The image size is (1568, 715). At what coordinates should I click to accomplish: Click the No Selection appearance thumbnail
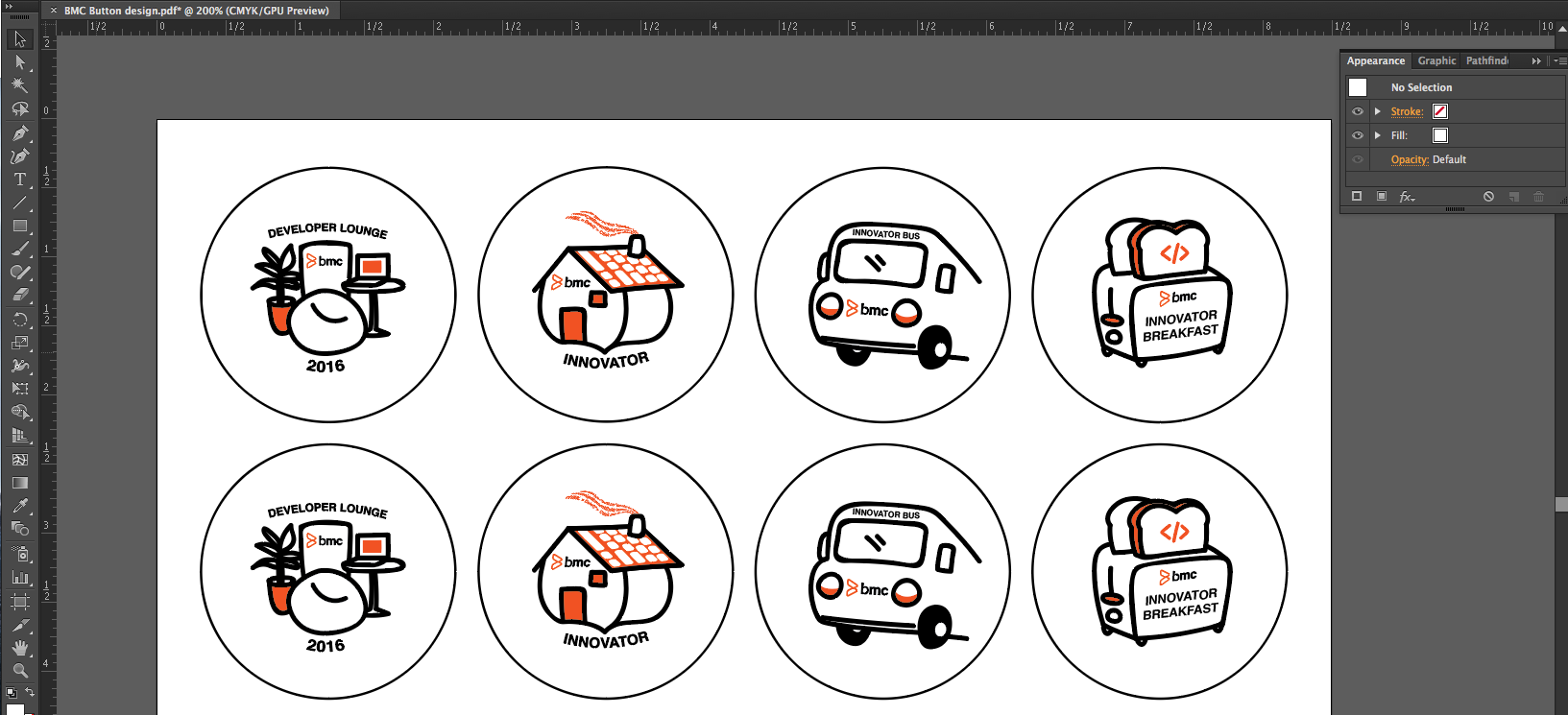click(x=1358, y=87)
